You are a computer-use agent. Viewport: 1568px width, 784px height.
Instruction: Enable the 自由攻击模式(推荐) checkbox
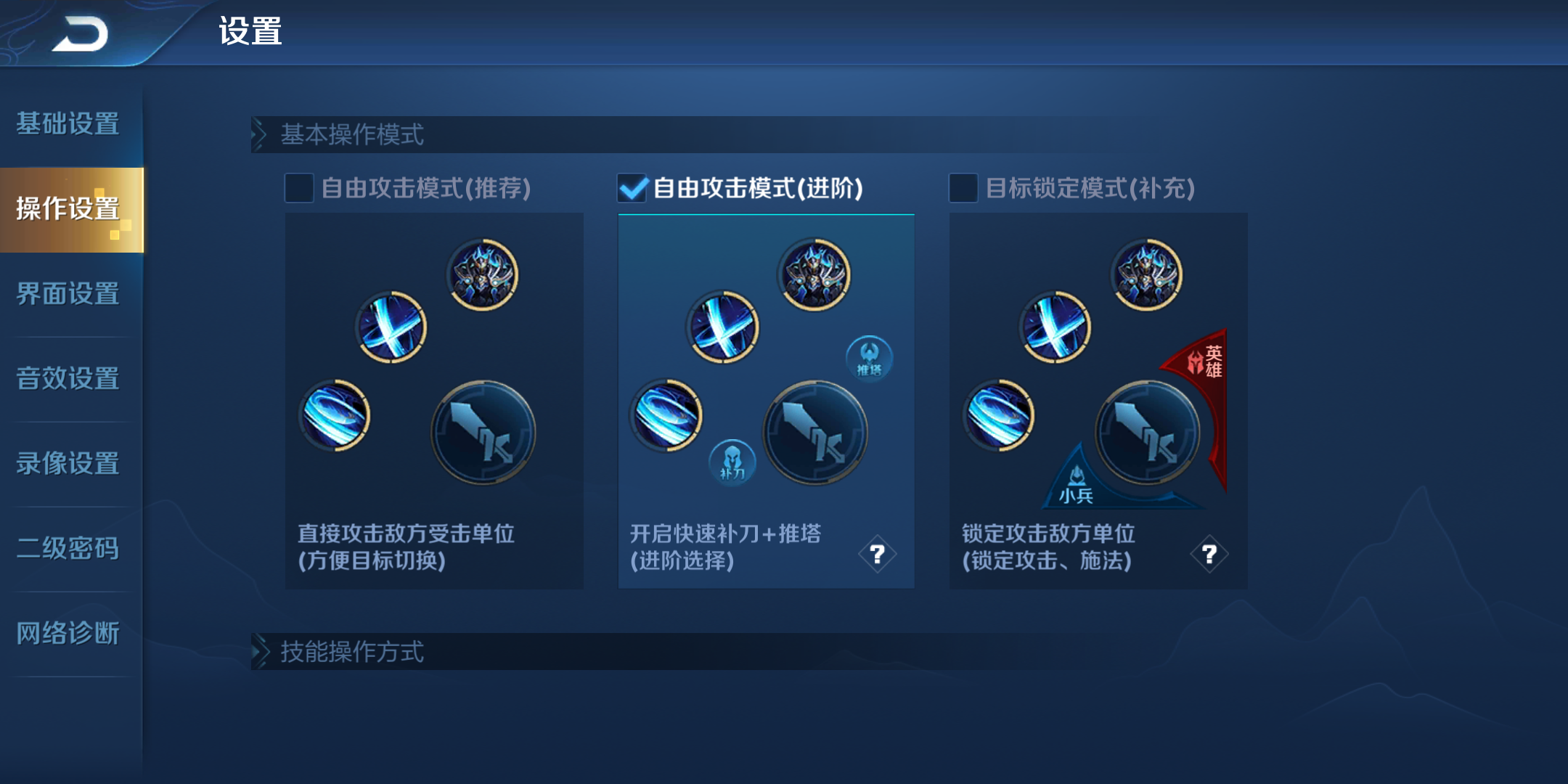point(299,188)
